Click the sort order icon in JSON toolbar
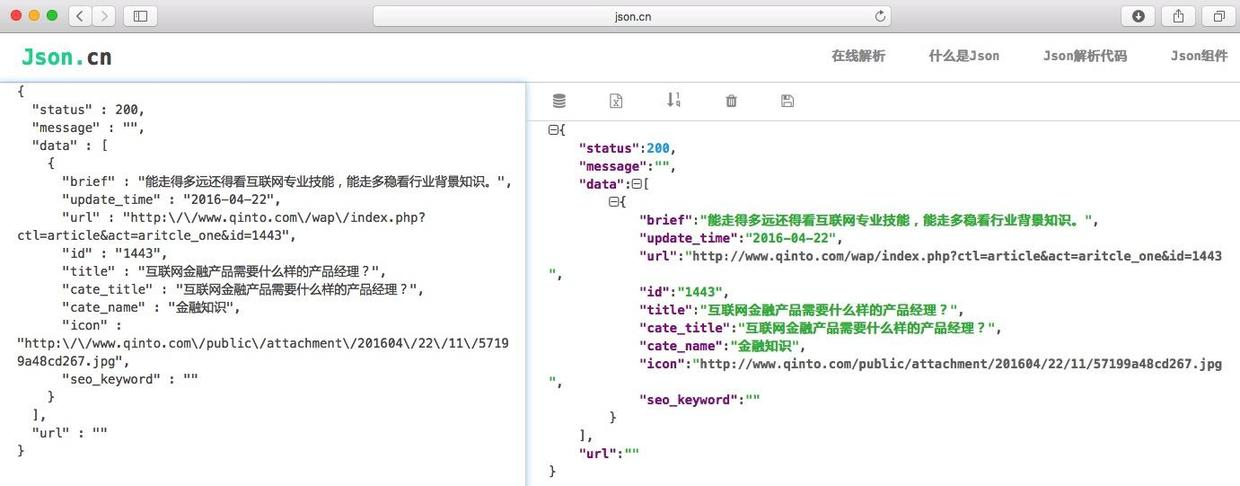The height and width of the screenshot is (486, 1240). 673,100
